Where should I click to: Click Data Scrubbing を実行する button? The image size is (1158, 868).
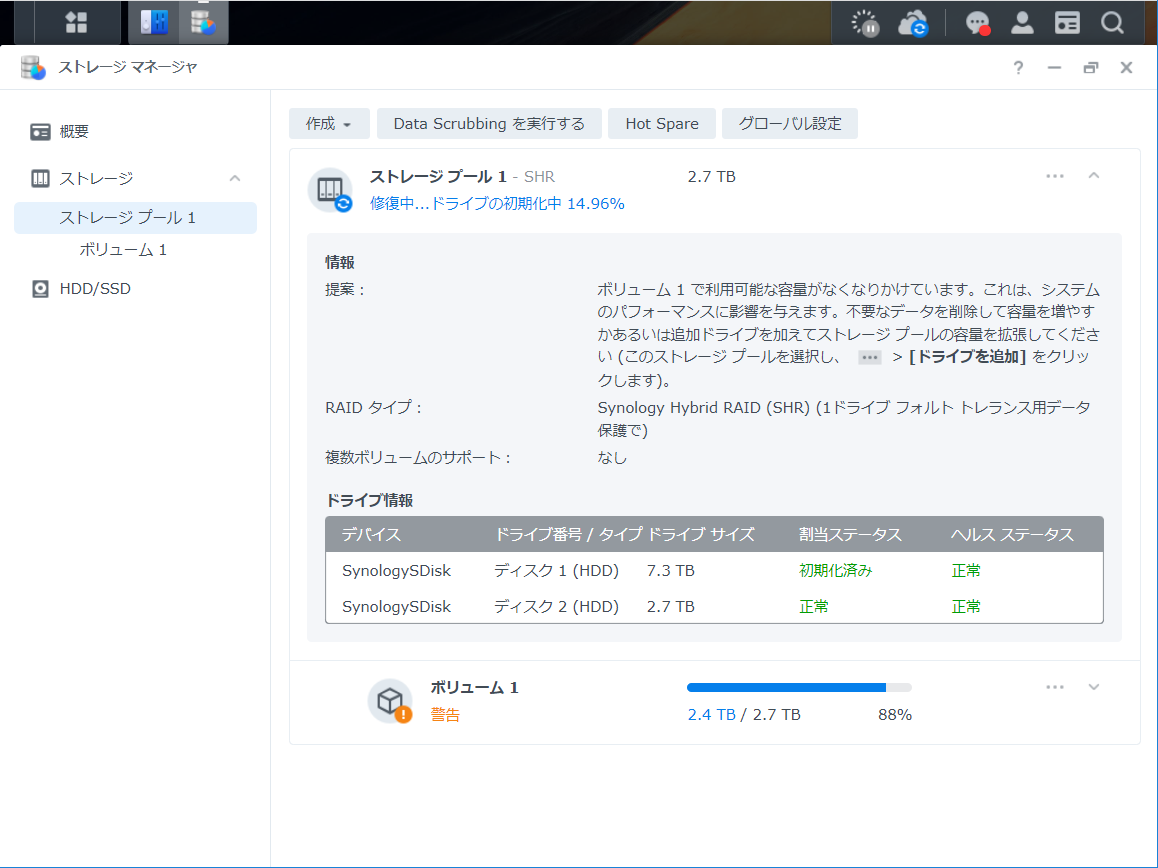coord(489,123)
